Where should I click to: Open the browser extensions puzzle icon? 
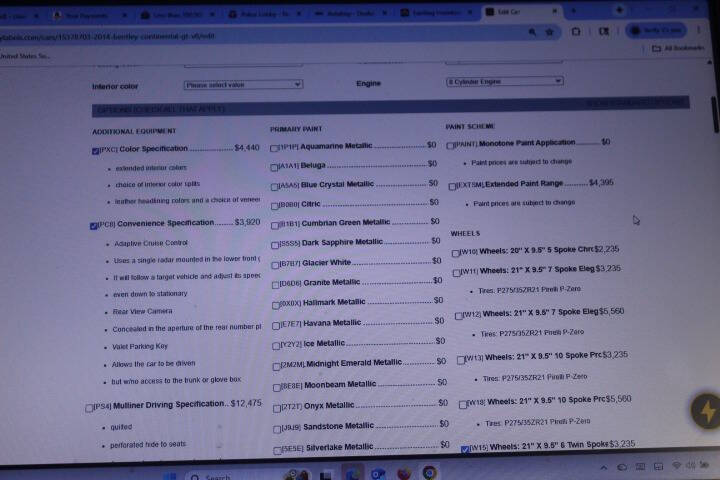[577, 32]
